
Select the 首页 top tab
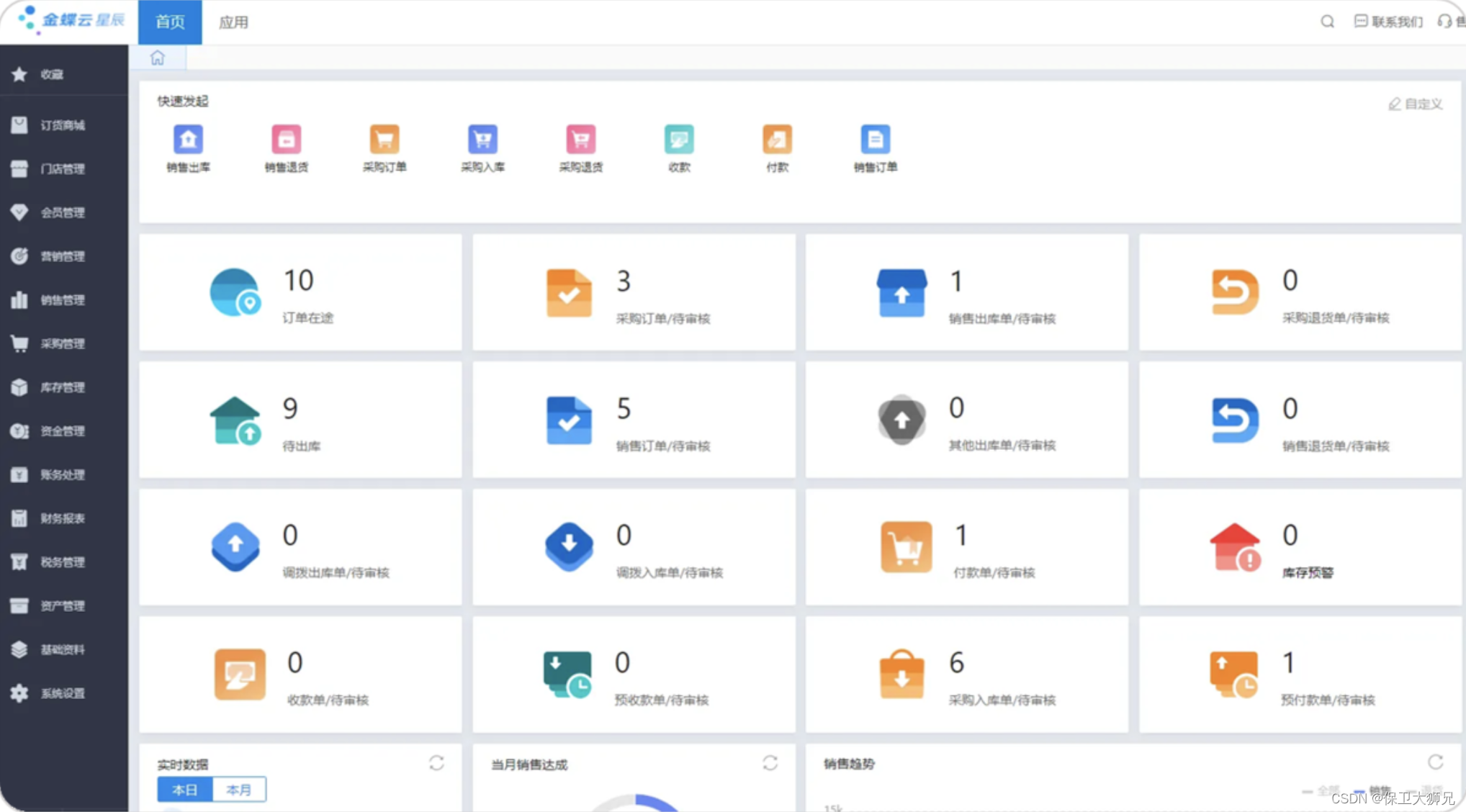170,22
